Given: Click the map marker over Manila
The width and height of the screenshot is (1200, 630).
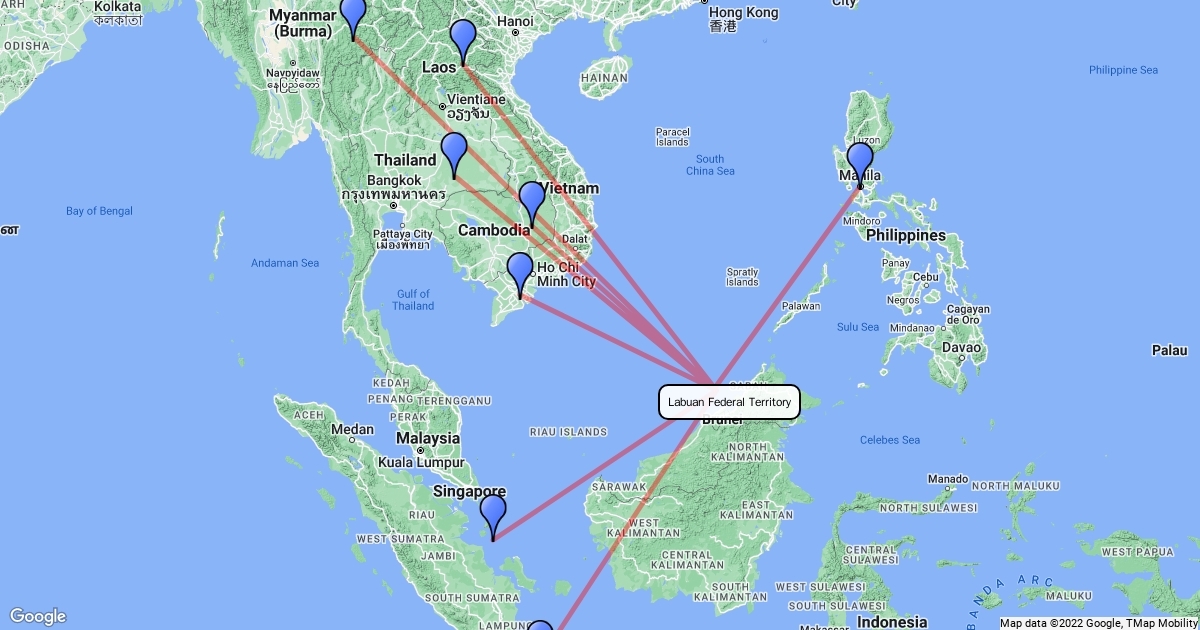Looking at the screenshot, I should 860,165.
